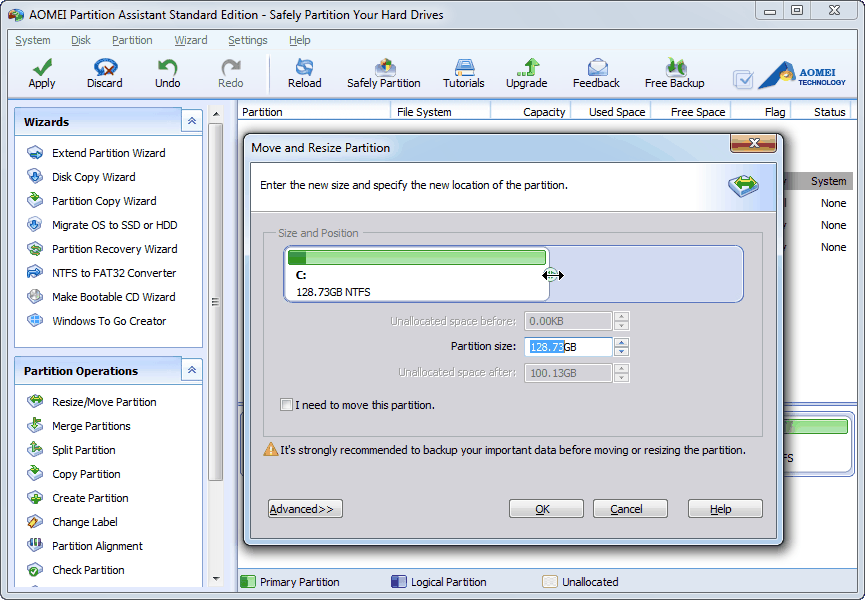Open the Tutorials toolbar icon

[464, 67]
